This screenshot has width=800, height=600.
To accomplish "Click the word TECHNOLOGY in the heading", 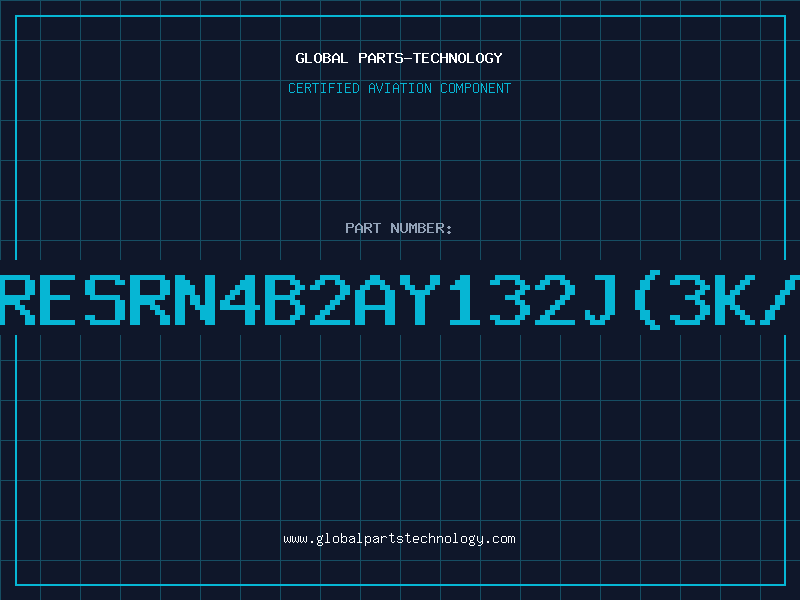I will pos(458,58).
